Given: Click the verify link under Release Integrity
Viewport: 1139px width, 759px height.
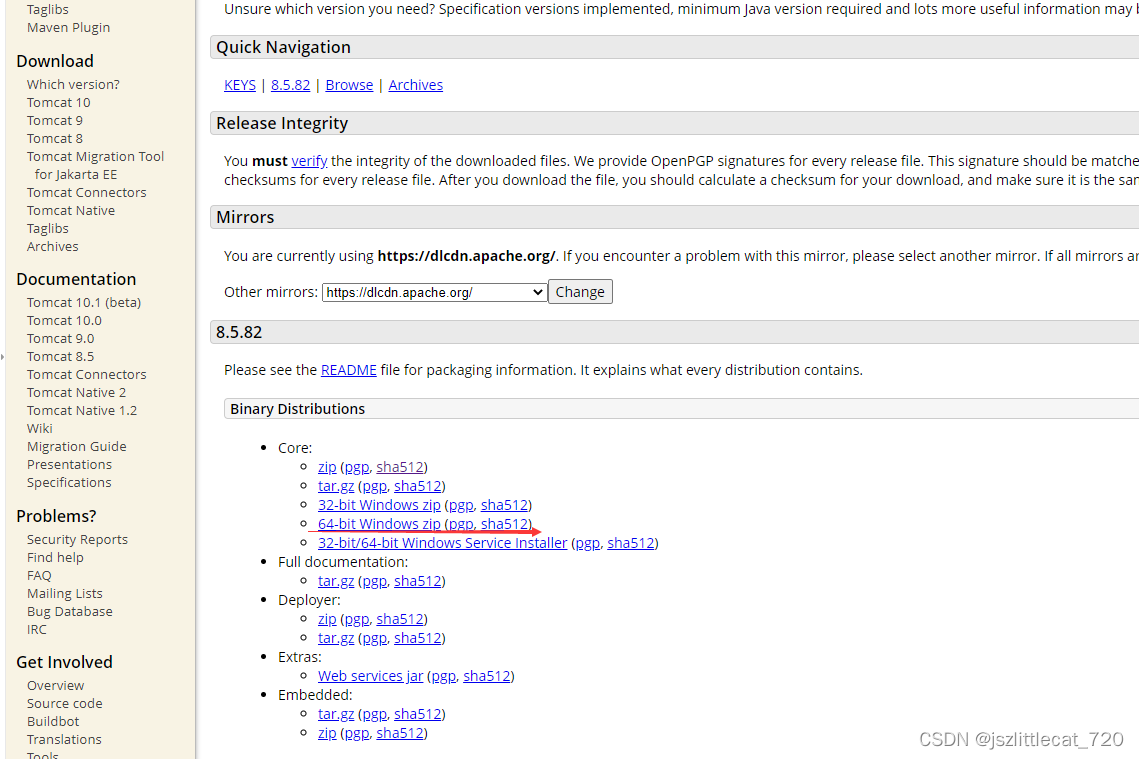Looking at the screenshot, I should pos(309,161).
